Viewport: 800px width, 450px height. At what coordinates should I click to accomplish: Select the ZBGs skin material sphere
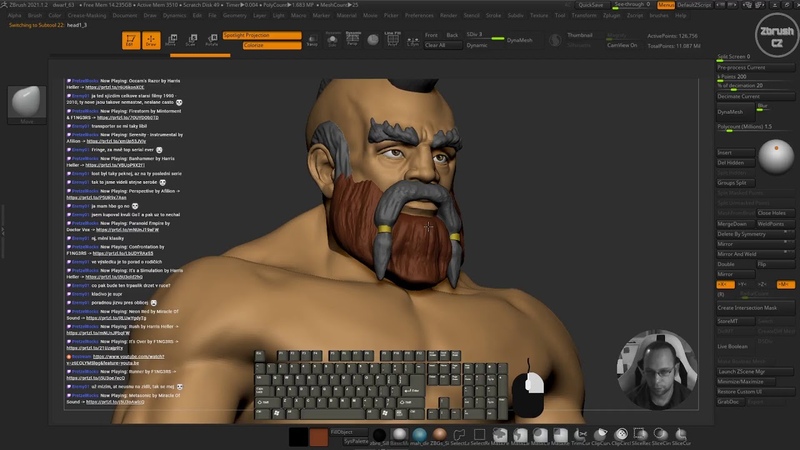pos(439,435)
